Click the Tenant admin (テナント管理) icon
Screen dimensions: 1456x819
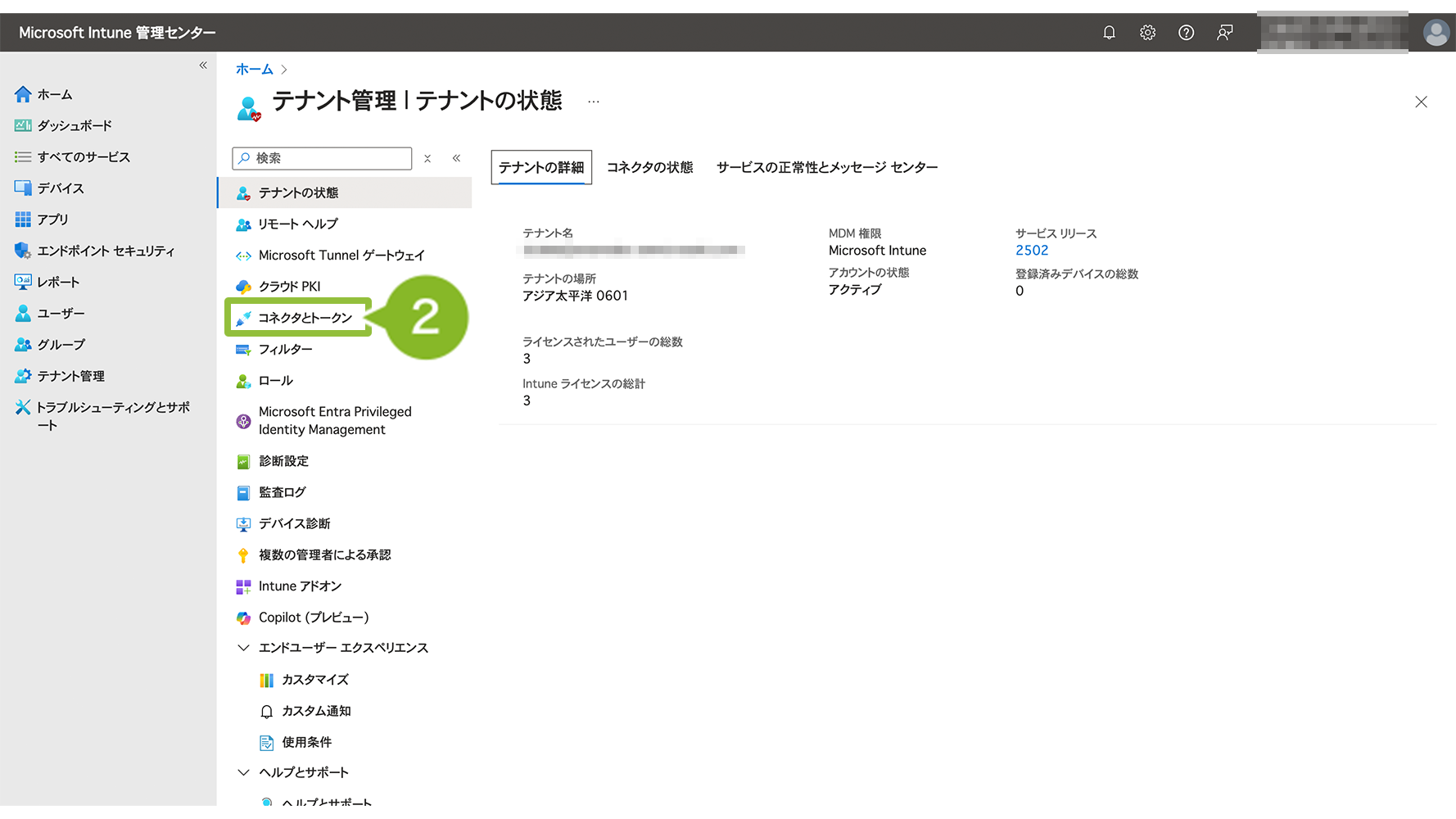[x=23, y=376]
